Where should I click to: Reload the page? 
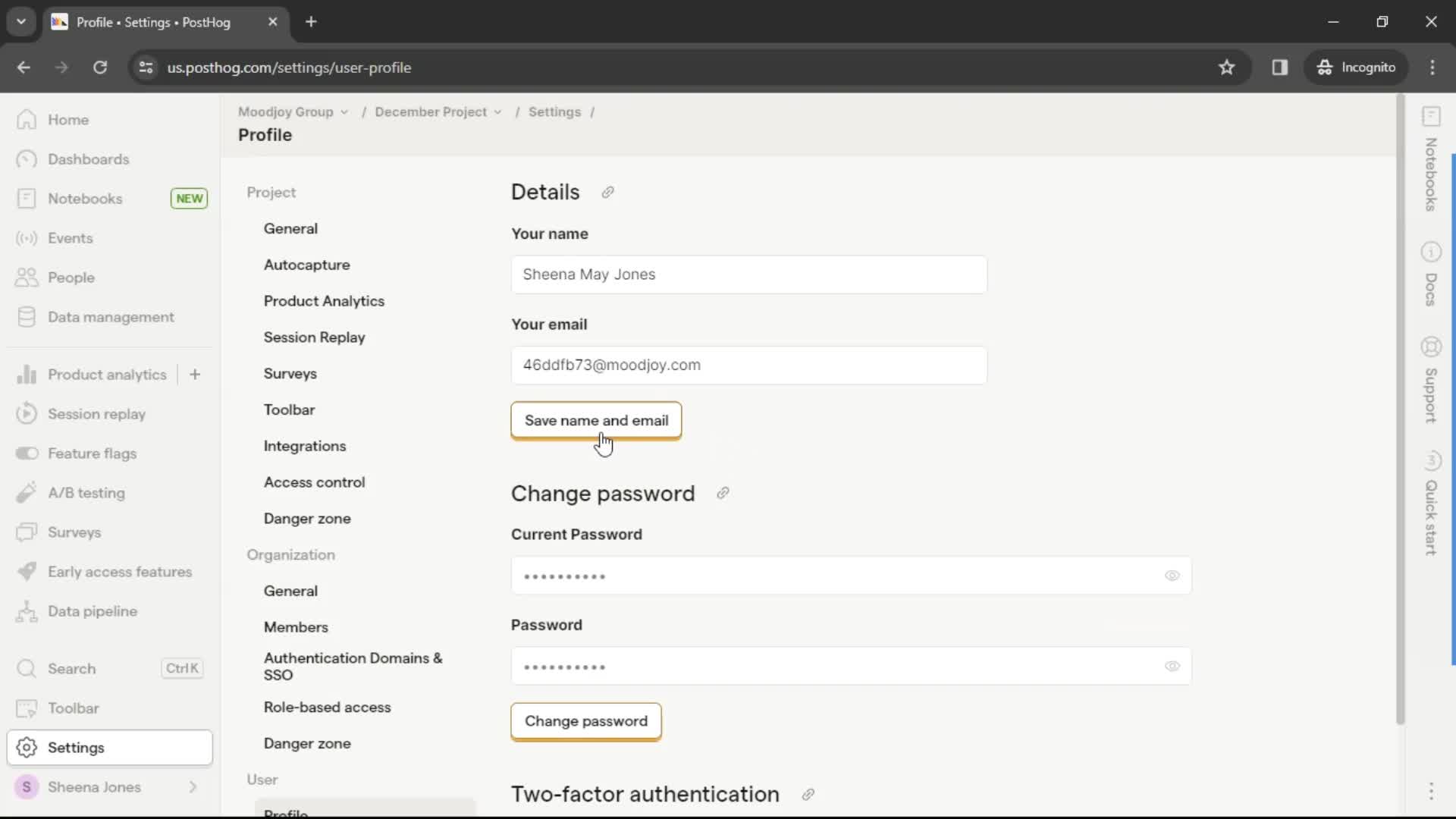[100, 67]
